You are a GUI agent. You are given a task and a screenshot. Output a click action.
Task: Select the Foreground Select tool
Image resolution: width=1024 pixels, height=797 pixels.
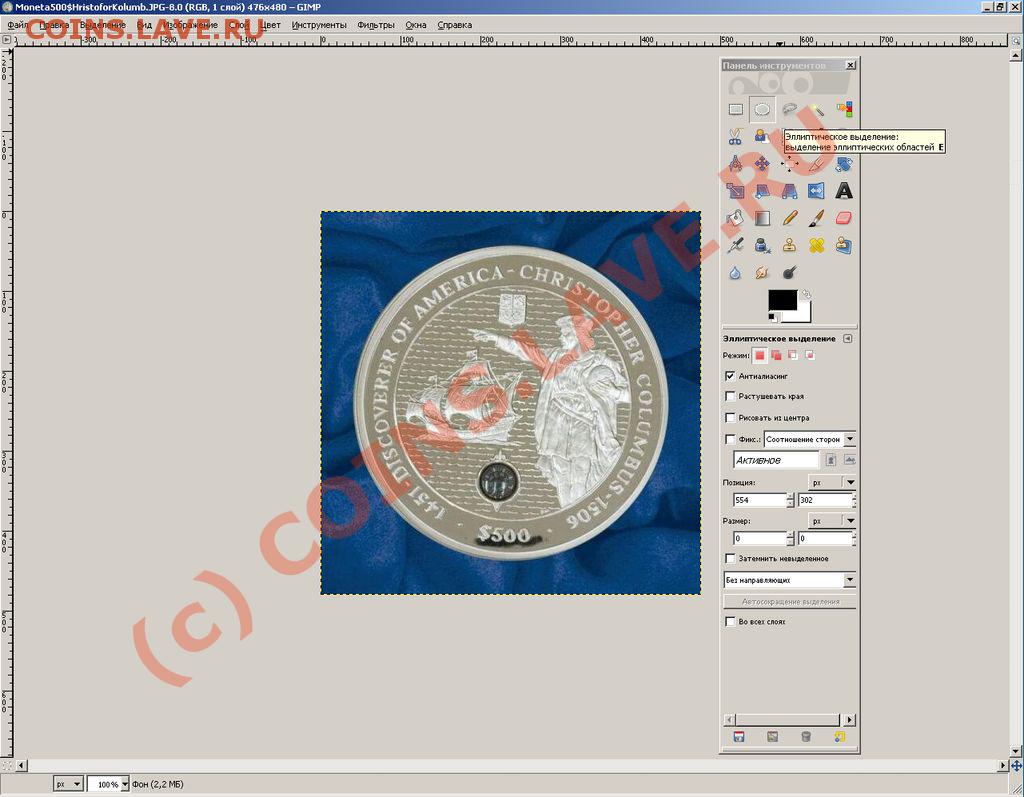pyautogui.click(x=762, y=136)
